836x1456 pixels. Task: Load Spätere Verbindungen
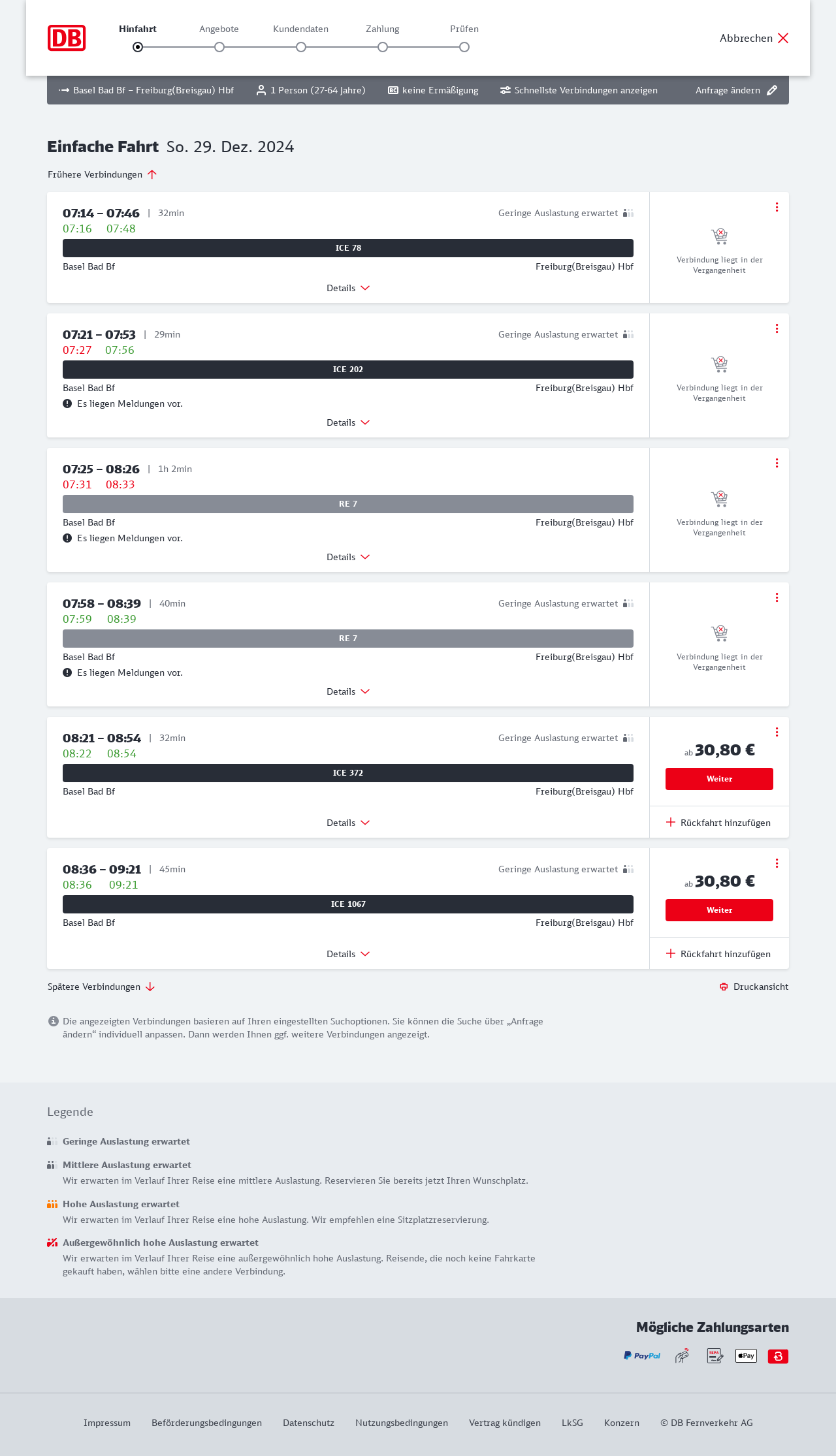click(x=101, y=987)
